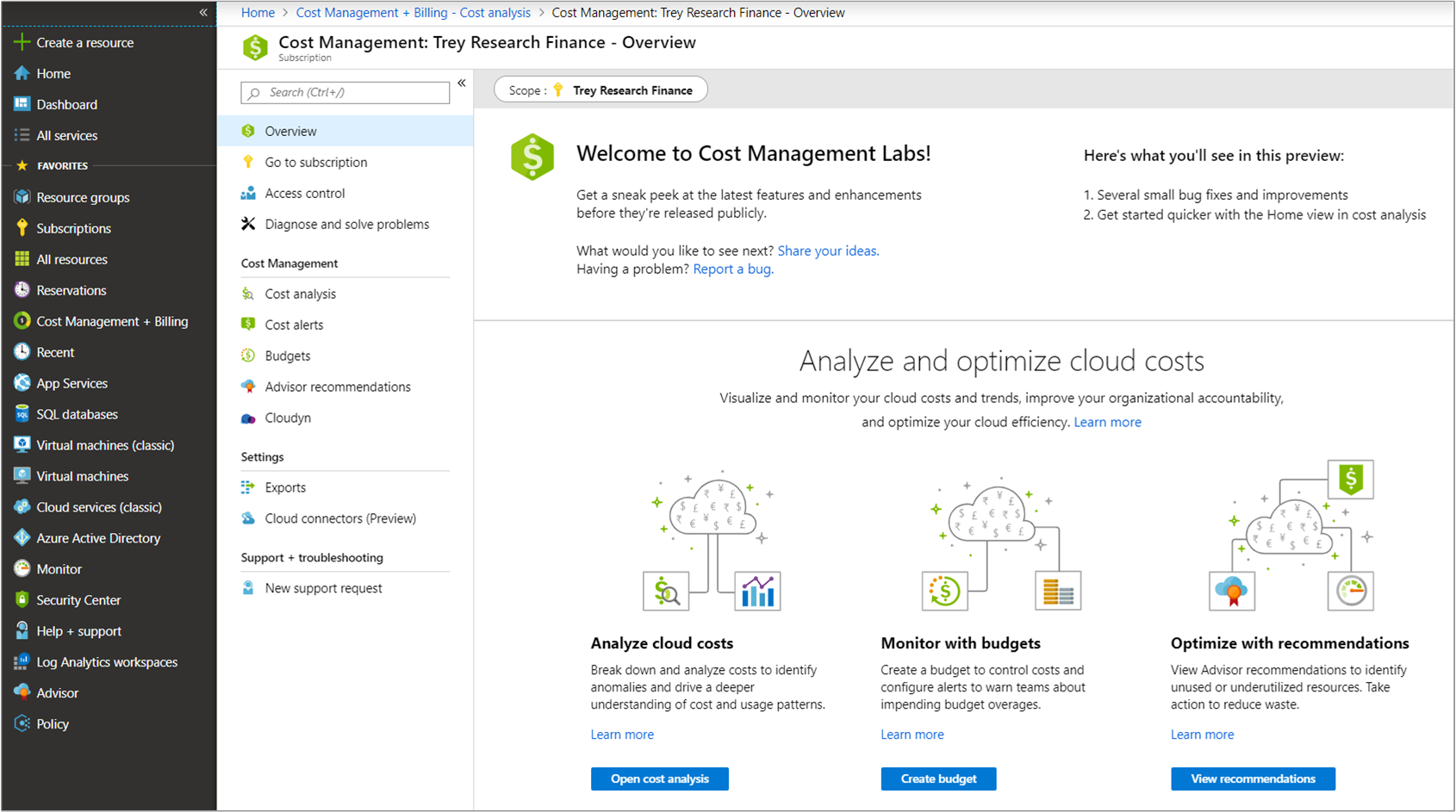Select the Cost Management + Billing icon
1456x812 pixels.
[x=22, y=321]
